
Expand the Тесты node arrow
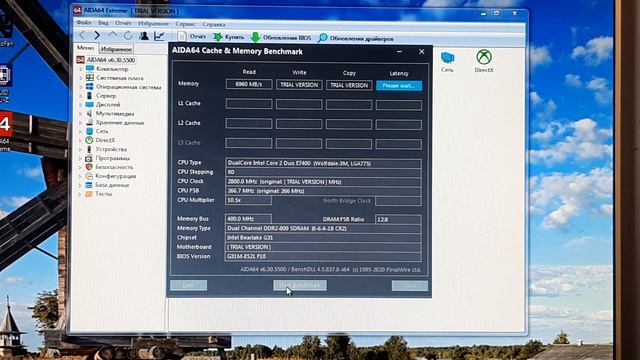[x=80, y=194]
